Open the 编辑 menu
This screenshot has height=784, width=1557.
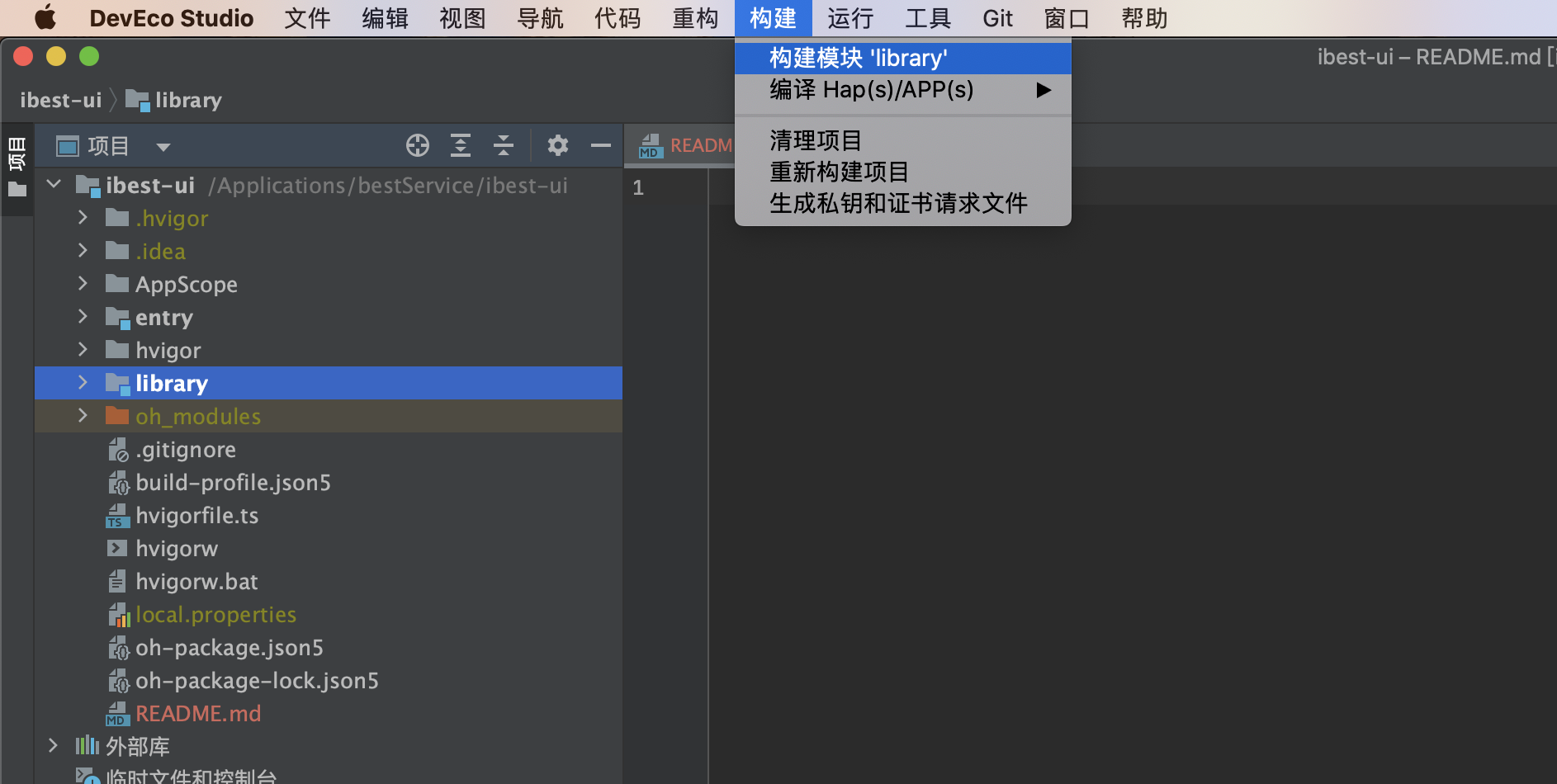pos(385,18)
